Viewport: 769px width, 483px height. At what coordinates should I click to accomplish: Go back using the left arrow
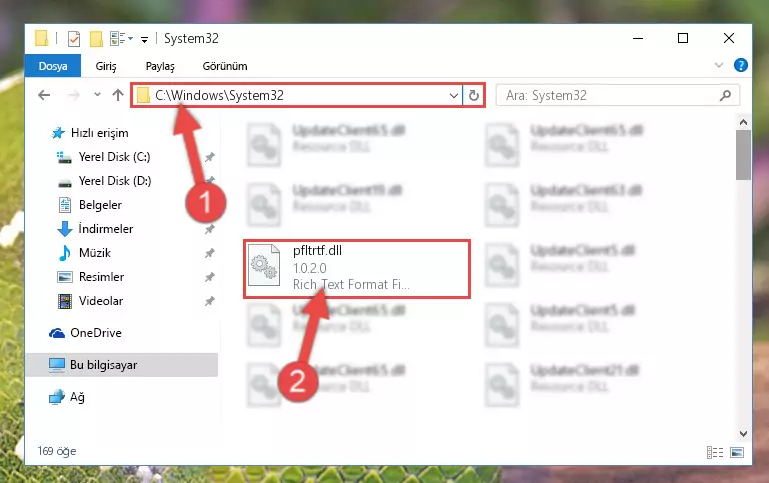click(x=44, y=95)
